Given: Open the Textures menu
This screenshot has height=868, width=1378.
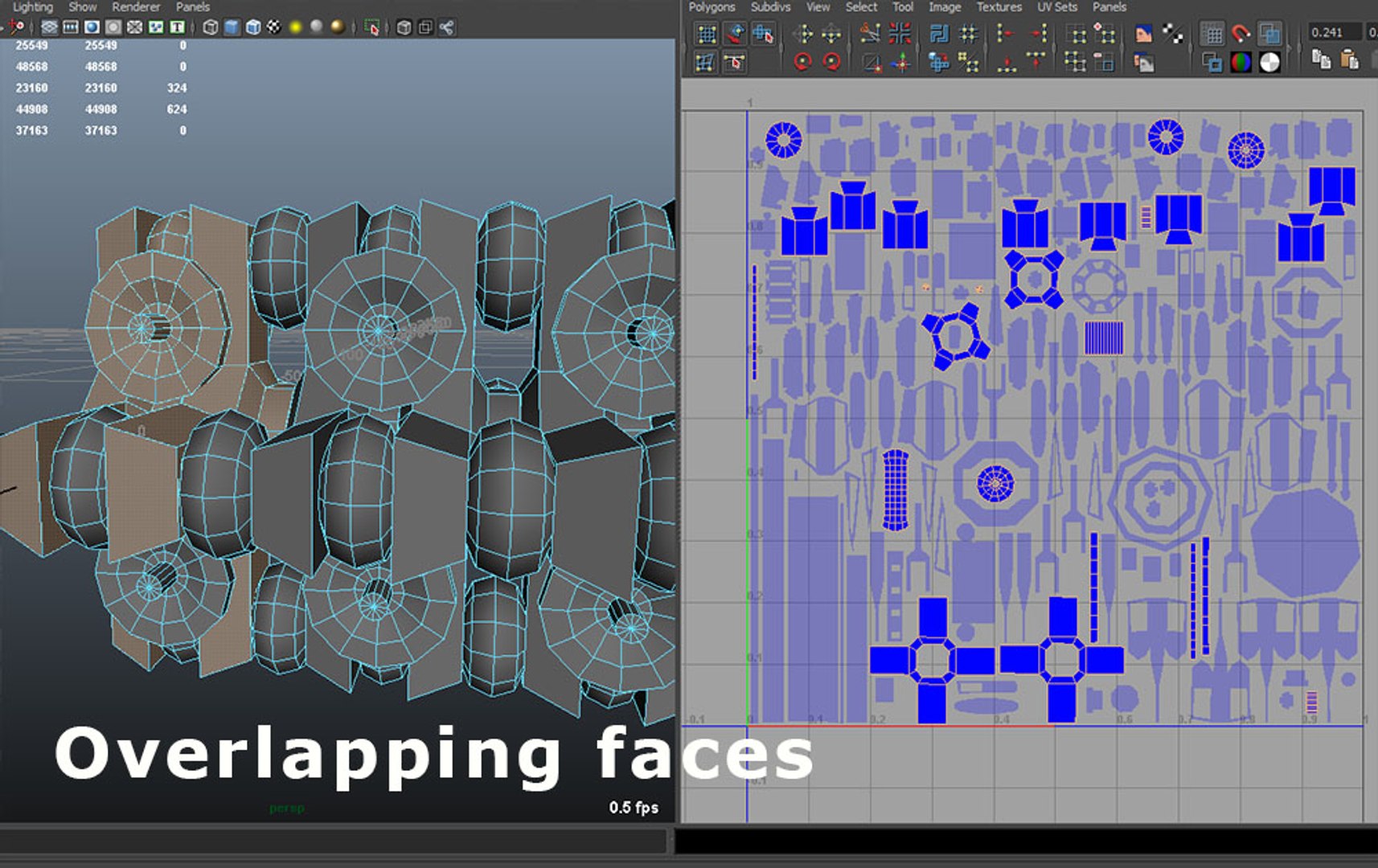Looking at the screenshot, I should (x=999, y=7).
